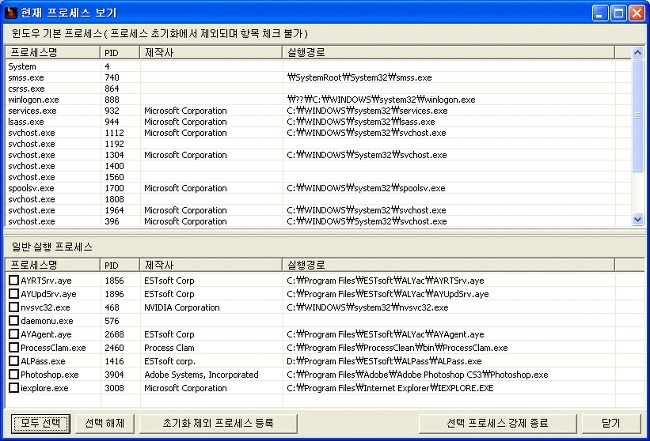Maximize the process viewer window
The image size is (650, 441).
coord(618,13)
